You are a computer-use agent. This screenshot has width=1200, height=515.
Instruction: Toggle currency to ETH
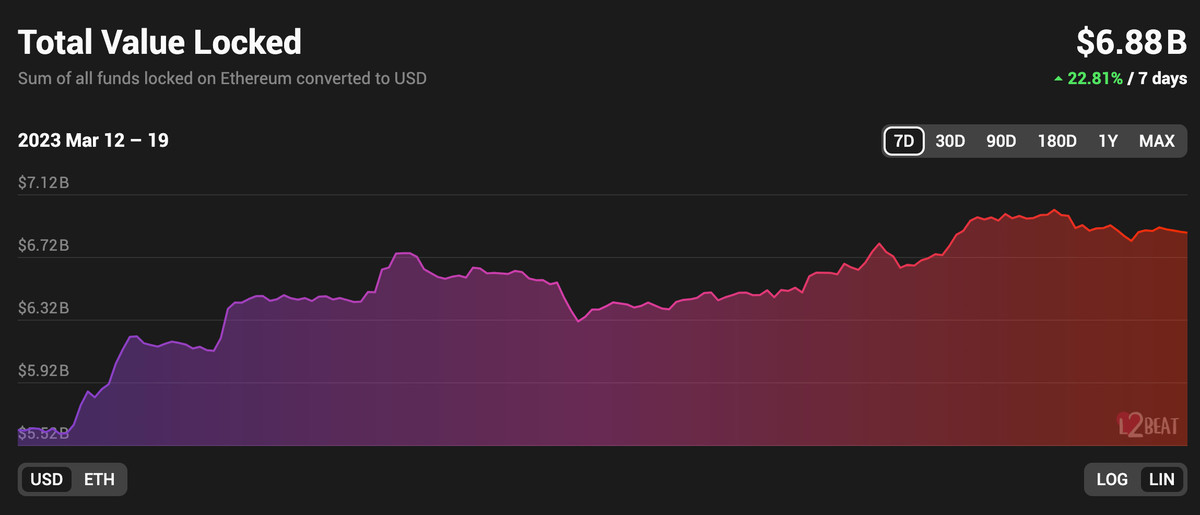coord(99,479)
